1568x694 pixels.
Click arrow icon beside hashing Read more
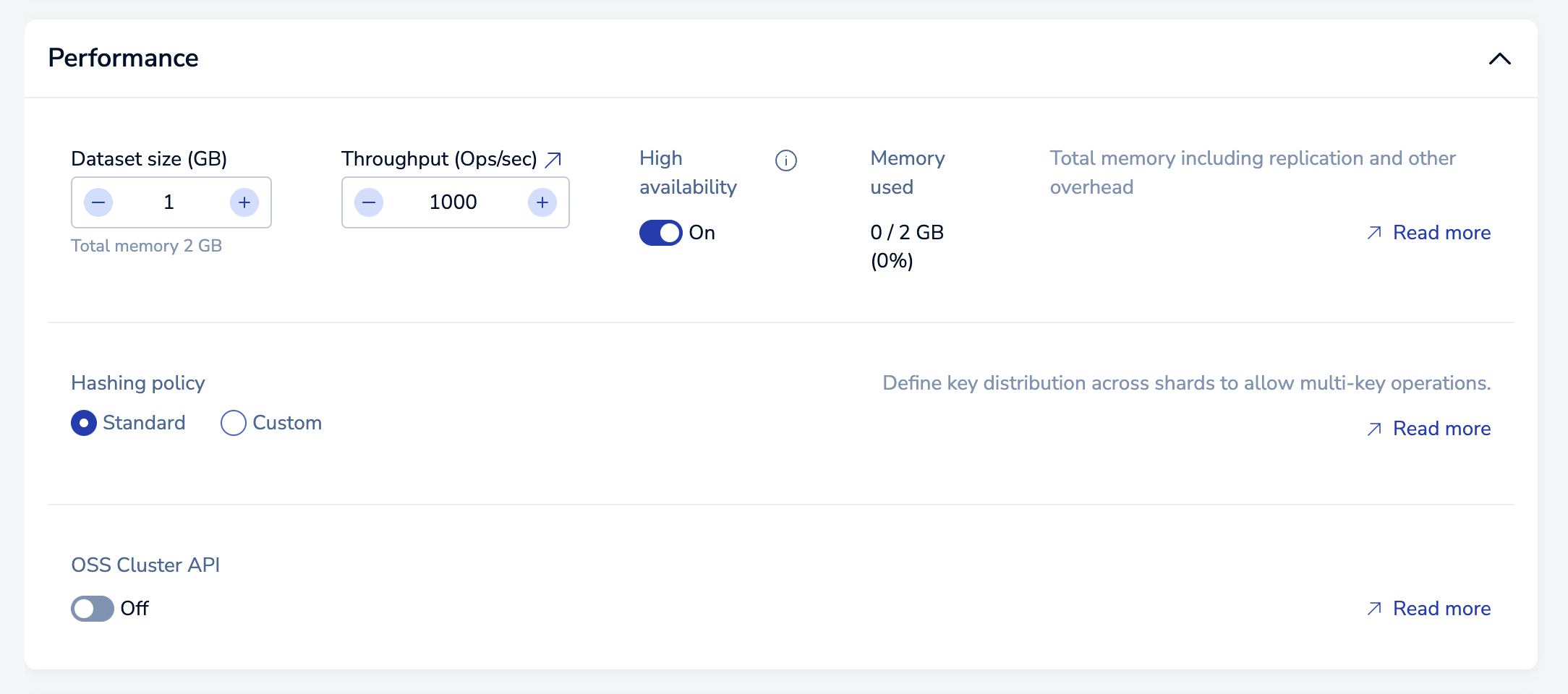[x=1374, y=429]
